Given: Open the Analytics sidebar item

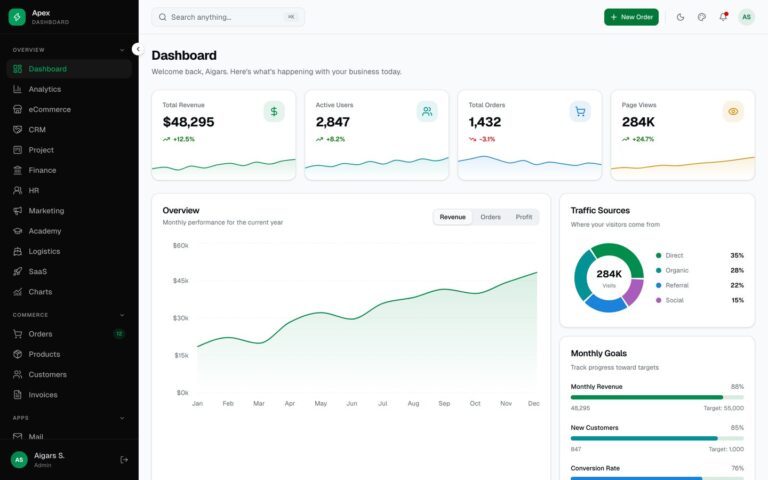Looking at the screenshot, I should 69,89.
